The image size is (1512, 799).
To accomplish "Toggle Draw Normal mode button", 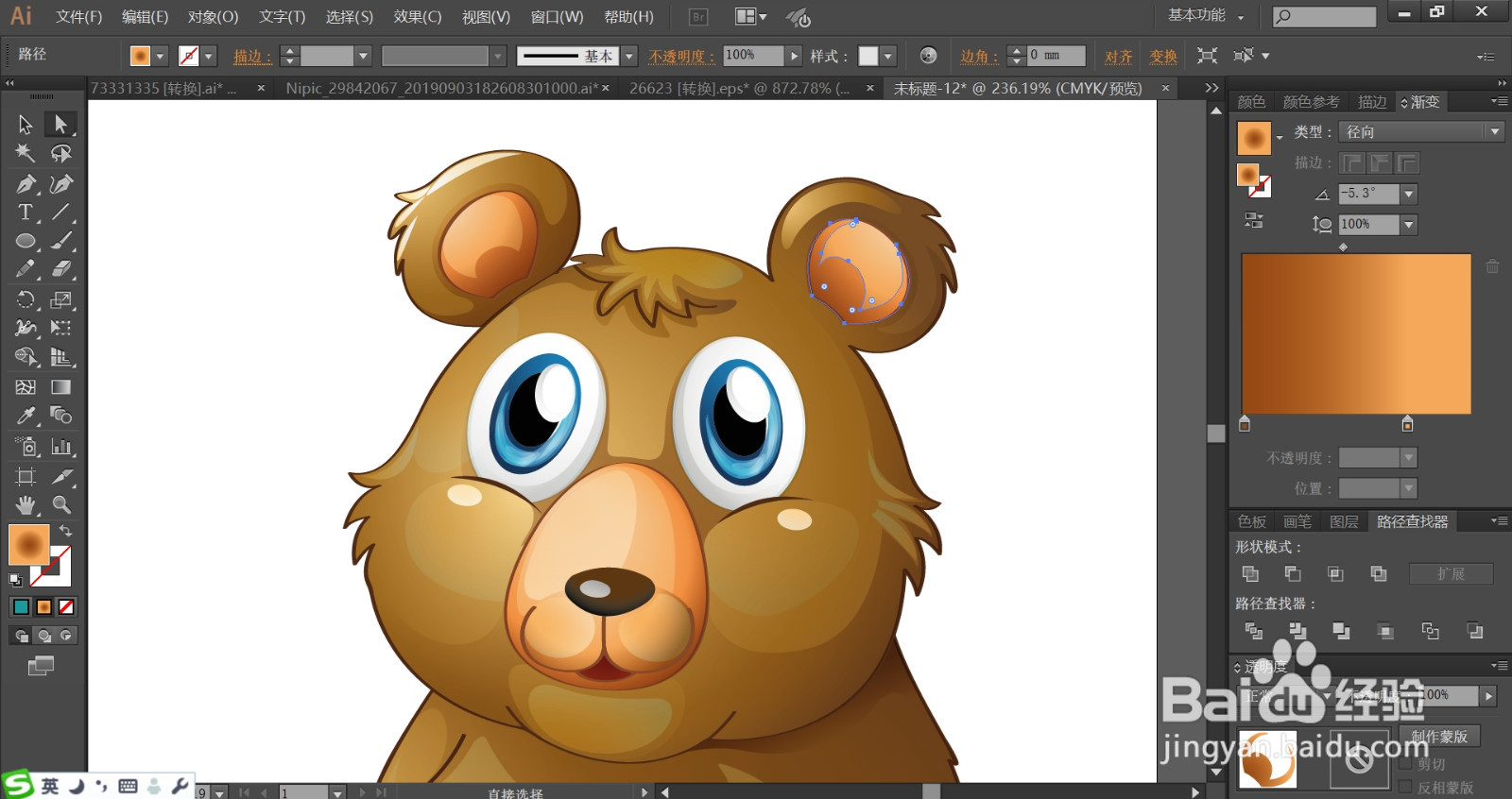I will pyautogui.click(x=21, y=636).
